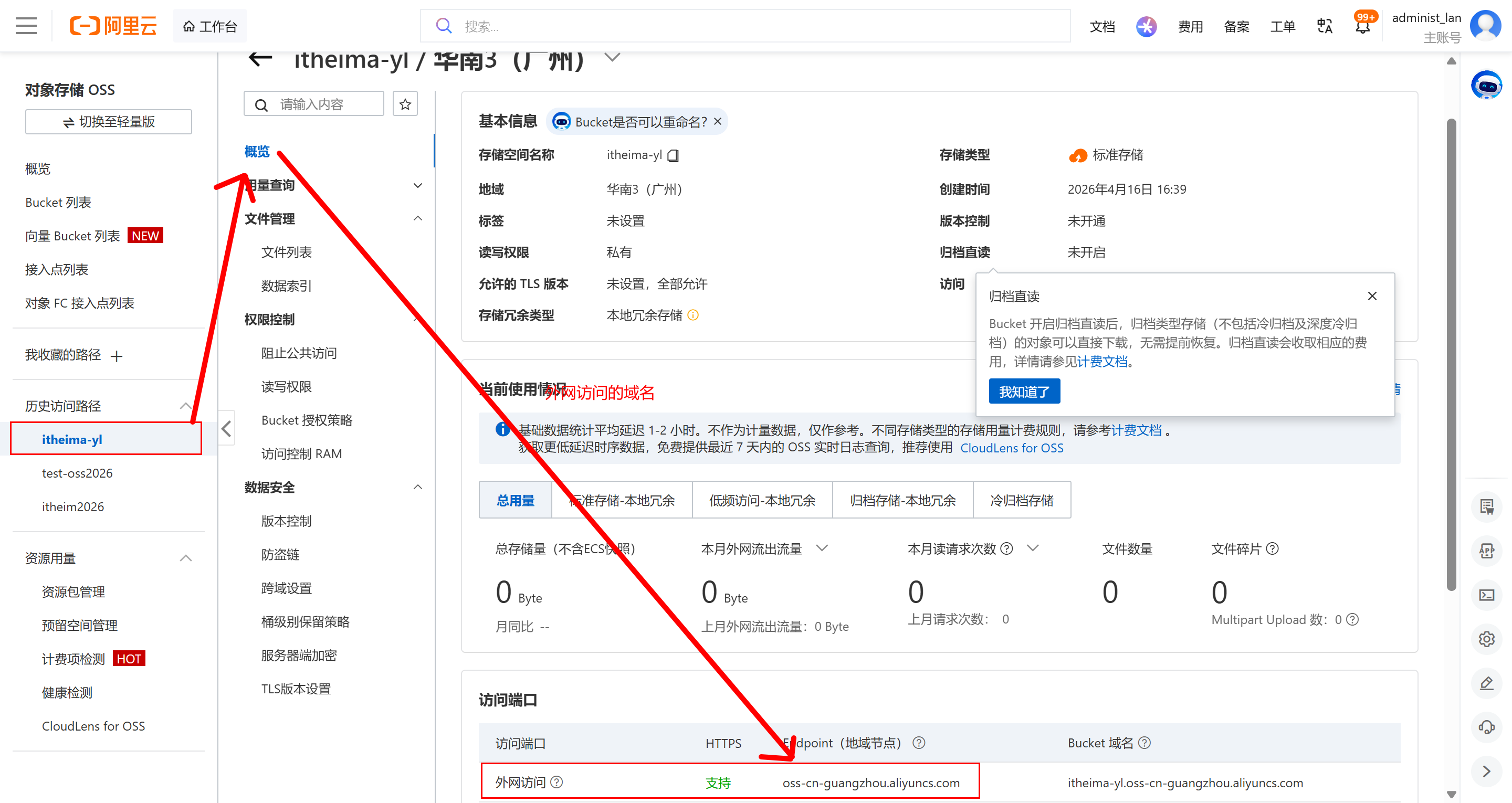Open the Cloud Shell terminal icon

tap(1486, 595)
